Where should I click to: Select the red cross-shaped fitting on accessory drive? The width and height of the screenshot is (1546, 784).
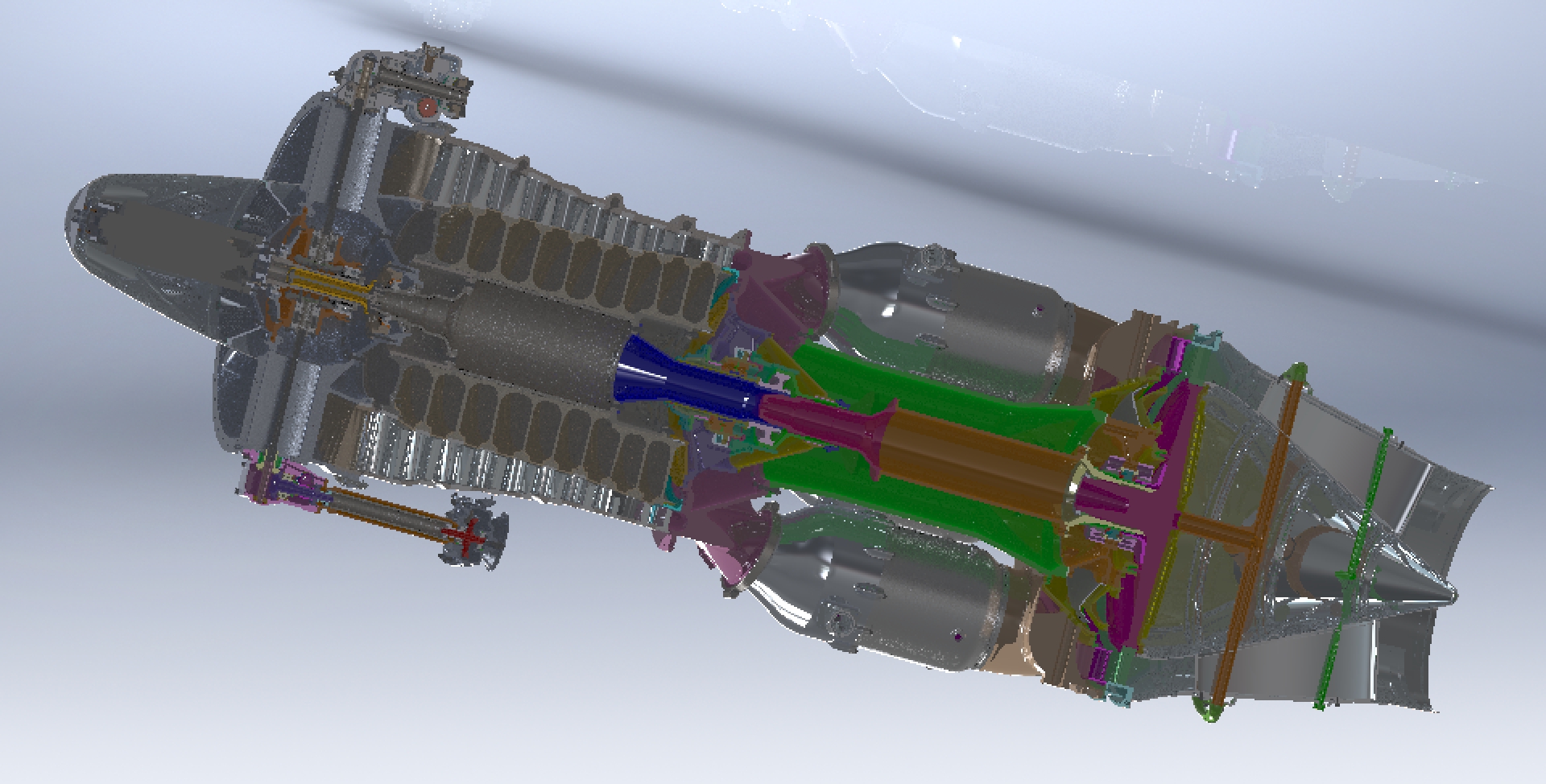tap(465, 536)
